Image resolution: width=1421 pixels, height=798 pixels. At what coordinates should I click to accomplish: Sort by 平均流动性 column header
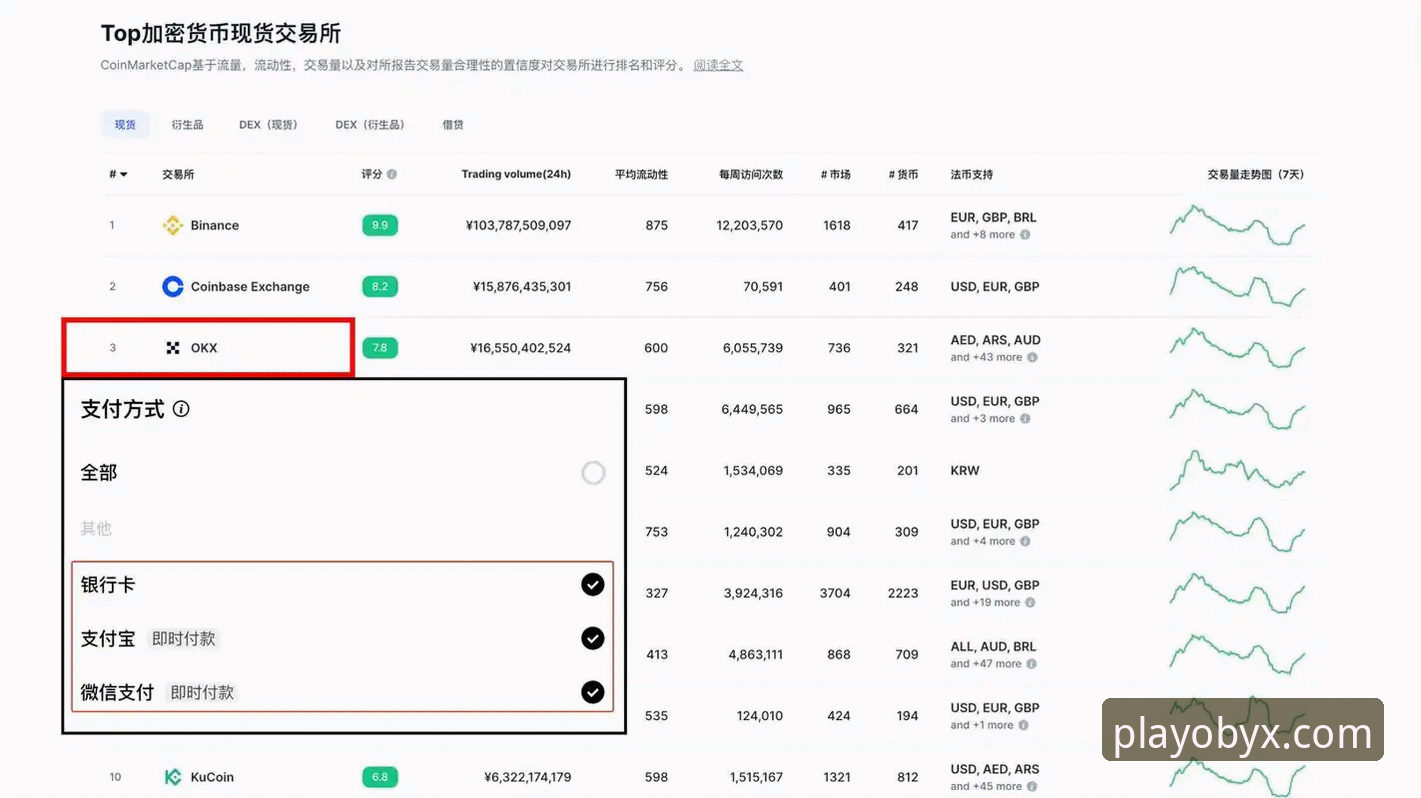pos(641,174)
